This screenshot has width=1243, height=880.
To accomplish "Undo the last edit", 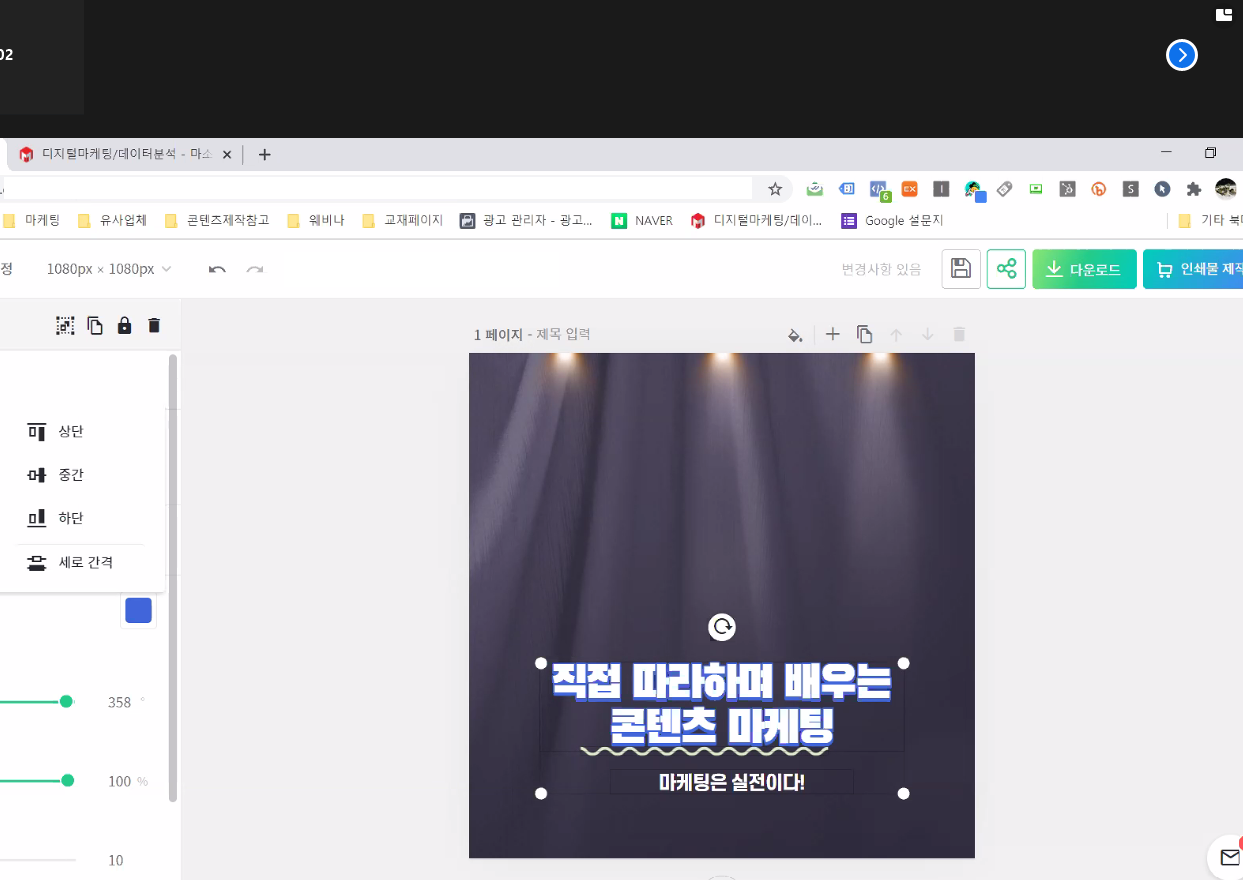I will [x=217, y=269].
